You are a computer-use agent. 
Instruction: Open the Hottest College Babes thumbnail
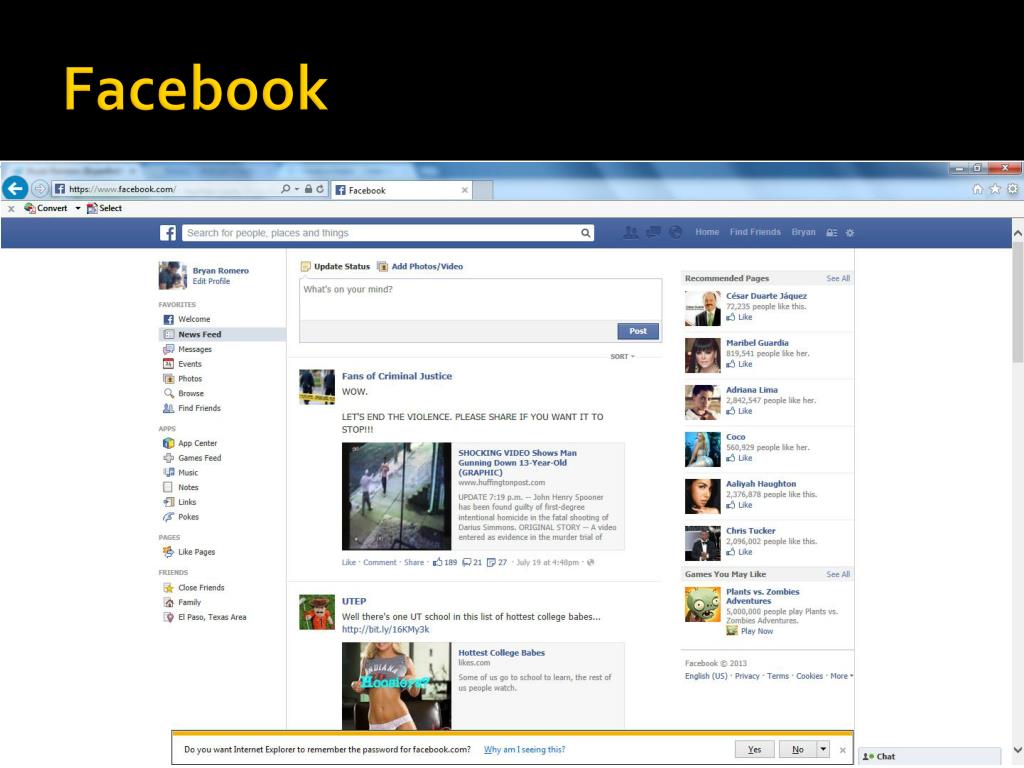396,686
